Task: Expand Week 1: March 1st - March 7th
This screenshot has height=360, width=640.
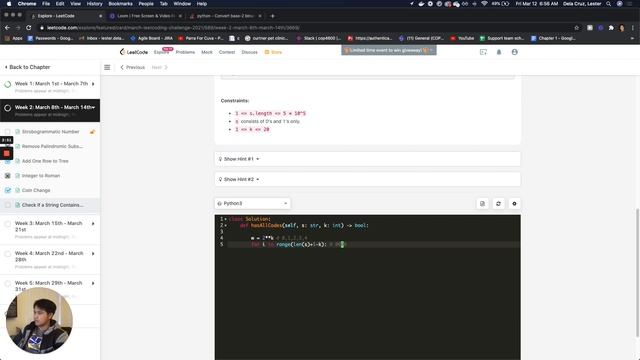Action: coord(93,84)
